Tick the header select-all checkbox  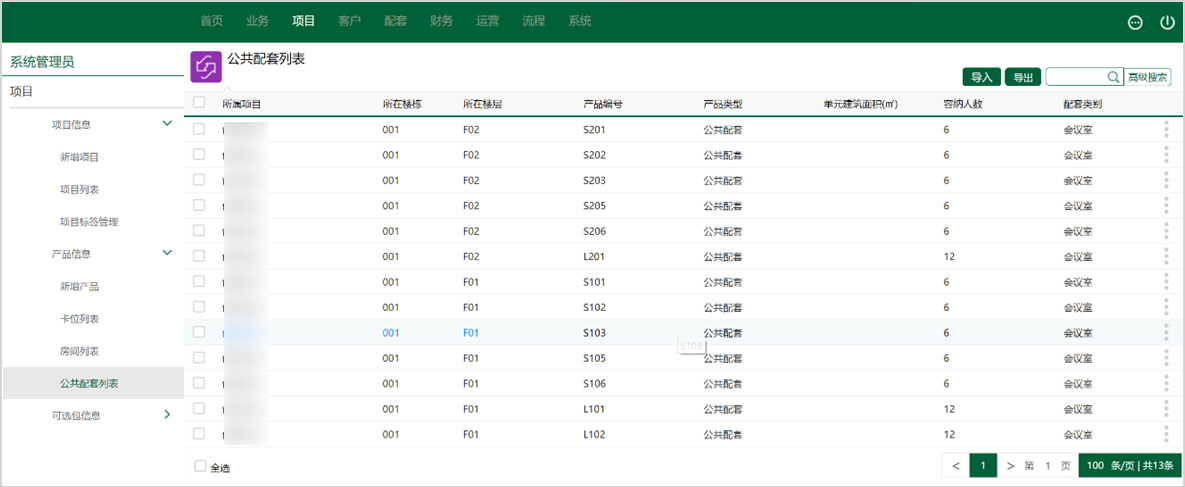(200, 103)
